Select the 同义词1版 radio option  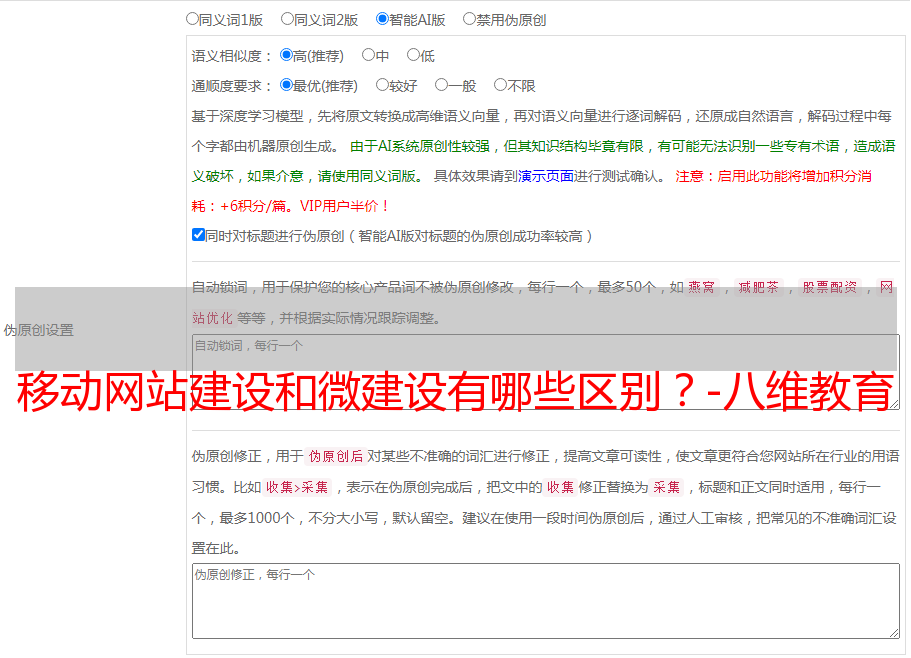pos(192,19)
